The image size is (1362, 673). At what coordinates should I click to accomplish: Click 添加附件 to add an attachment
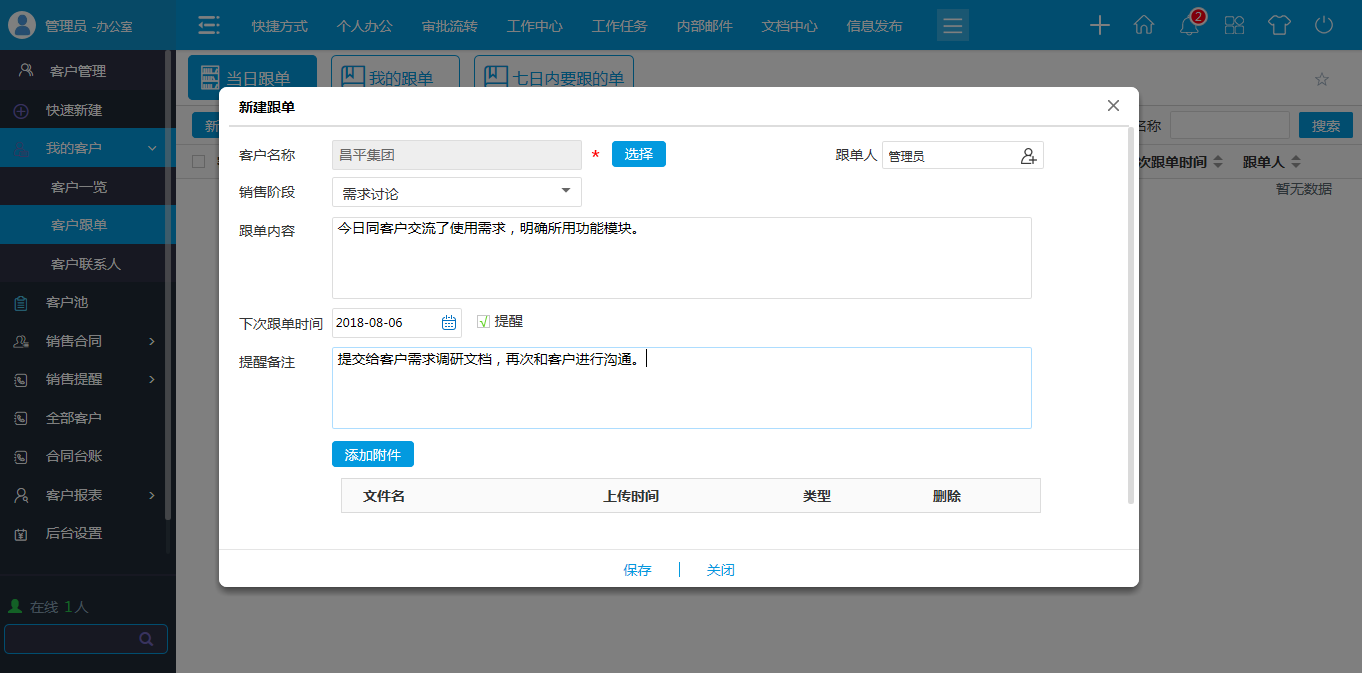point(372,454)
